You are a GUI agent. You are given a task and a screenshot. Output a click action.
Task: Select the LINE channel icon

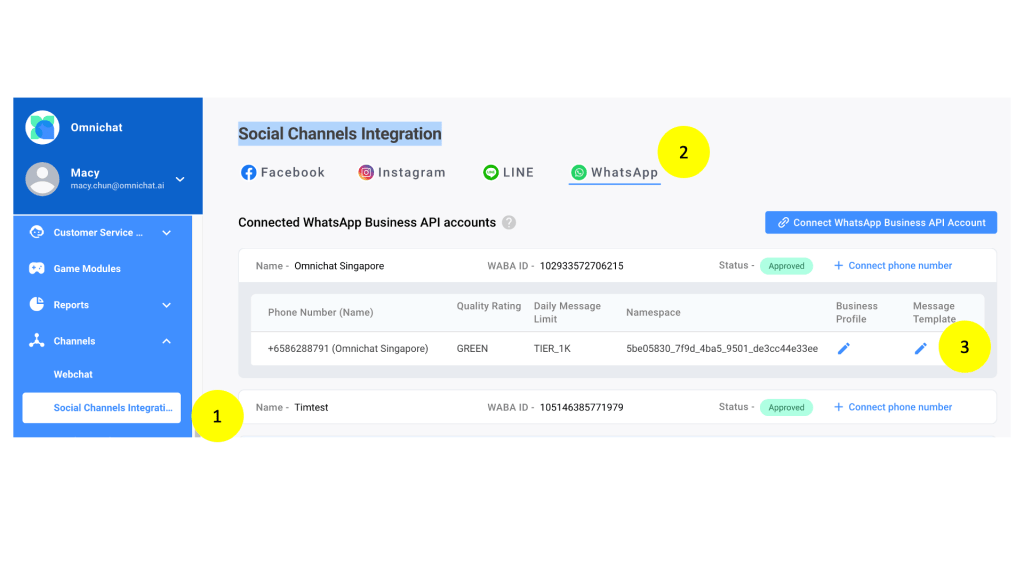(489, 171)
